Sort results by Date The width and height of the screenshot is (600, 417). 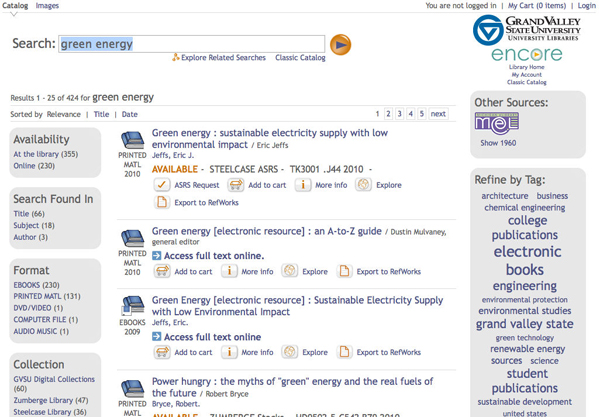coord(130,115)
